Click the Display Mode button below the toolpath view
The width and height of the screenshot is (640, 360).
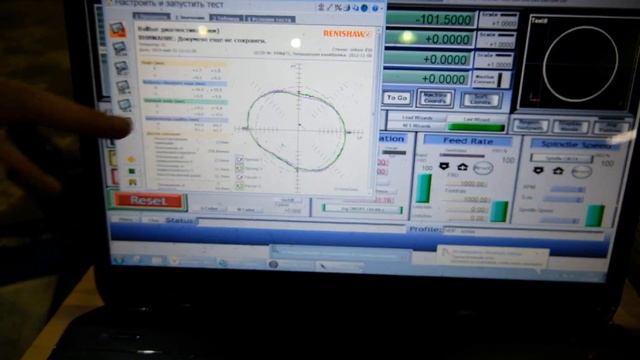coord(570,127)
